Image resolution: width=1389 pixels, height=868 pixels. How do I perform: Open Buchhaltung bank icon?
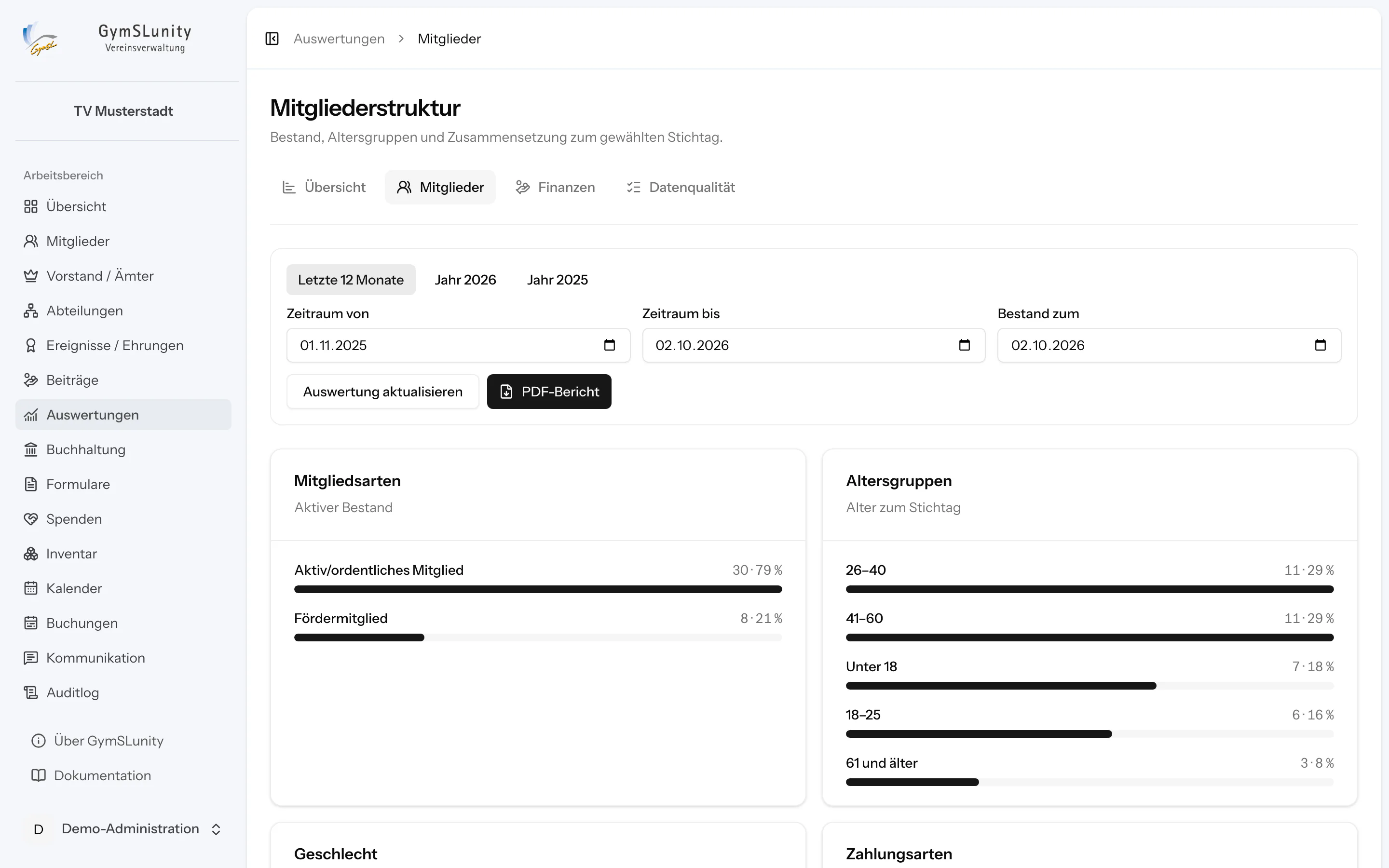[x=30, y=449]
